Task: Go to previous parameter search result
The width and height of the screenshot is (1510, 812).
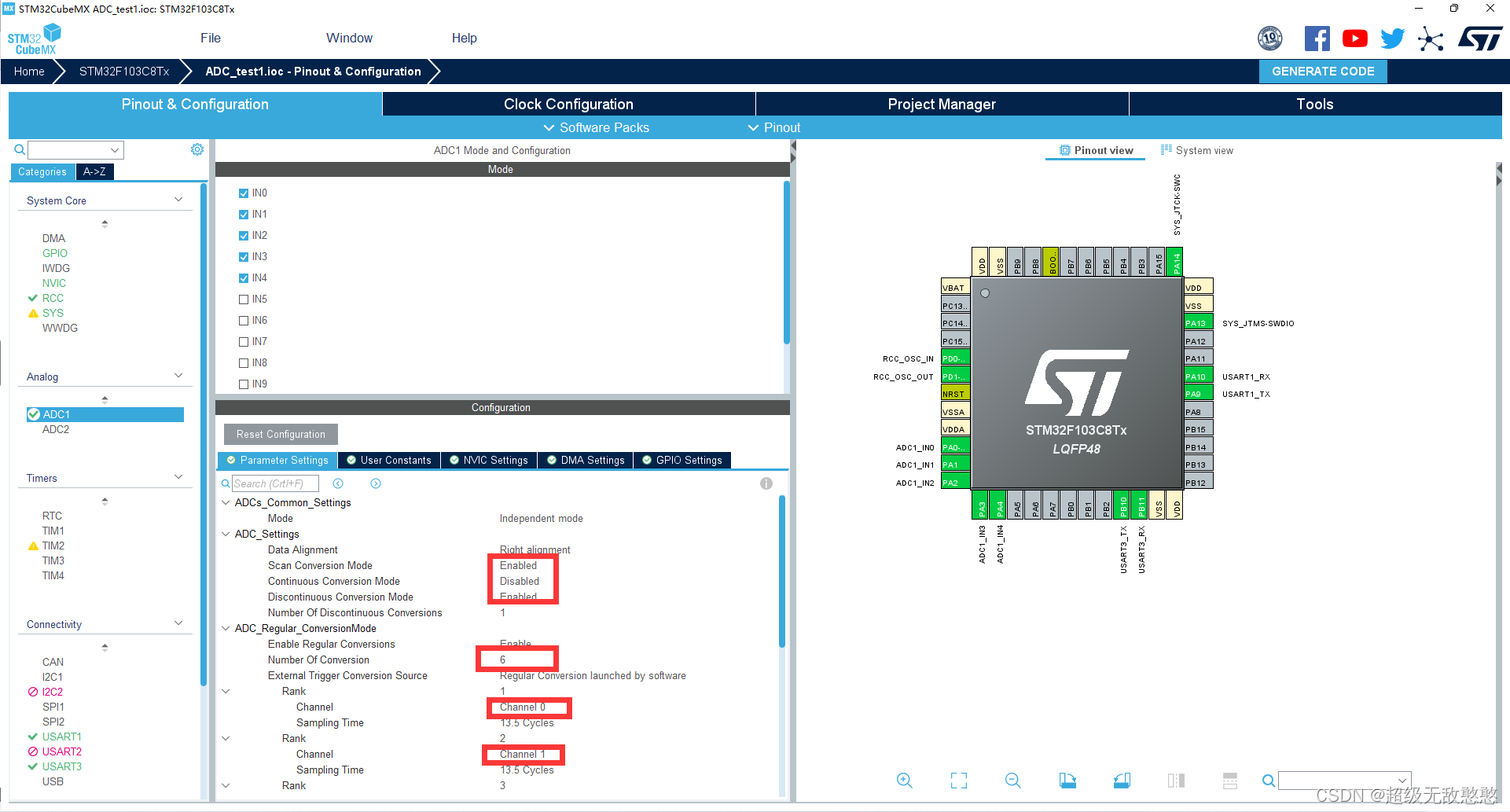Action: point(338,483)
